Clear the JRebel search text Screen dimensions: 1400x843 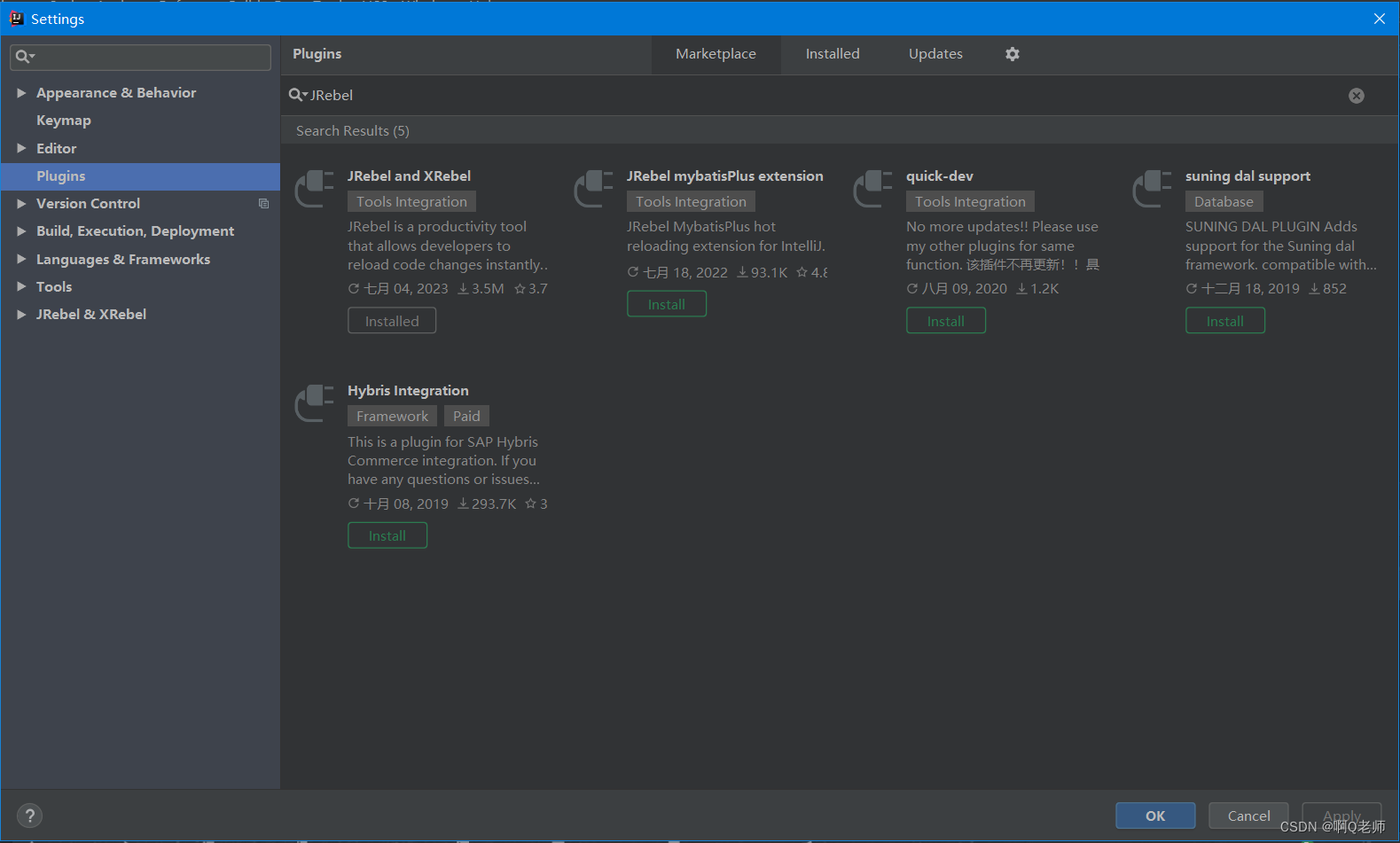pos(1357,96)
